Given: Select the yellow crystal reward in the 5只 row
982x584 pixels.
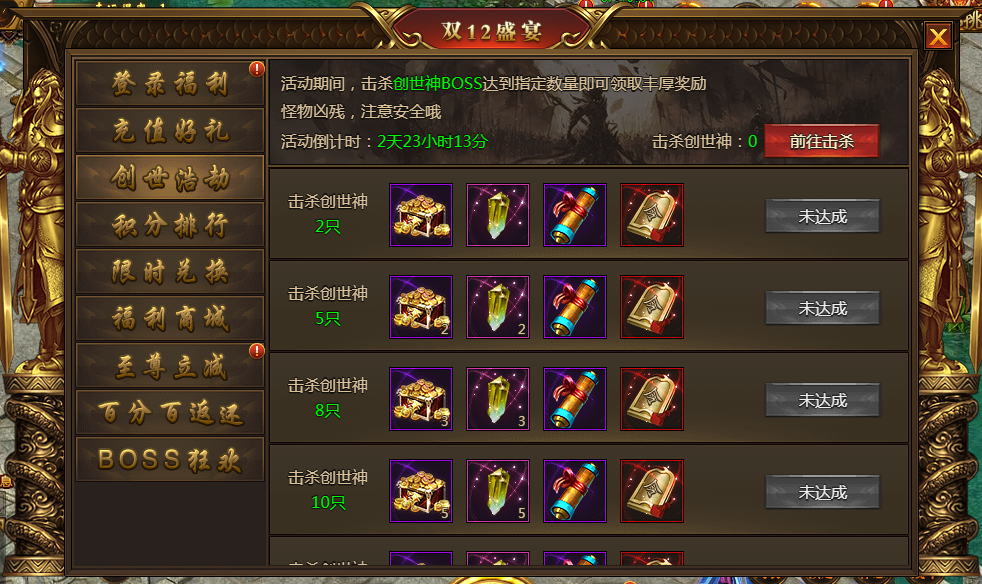Looking at the screenshot, I should (498, 307).
